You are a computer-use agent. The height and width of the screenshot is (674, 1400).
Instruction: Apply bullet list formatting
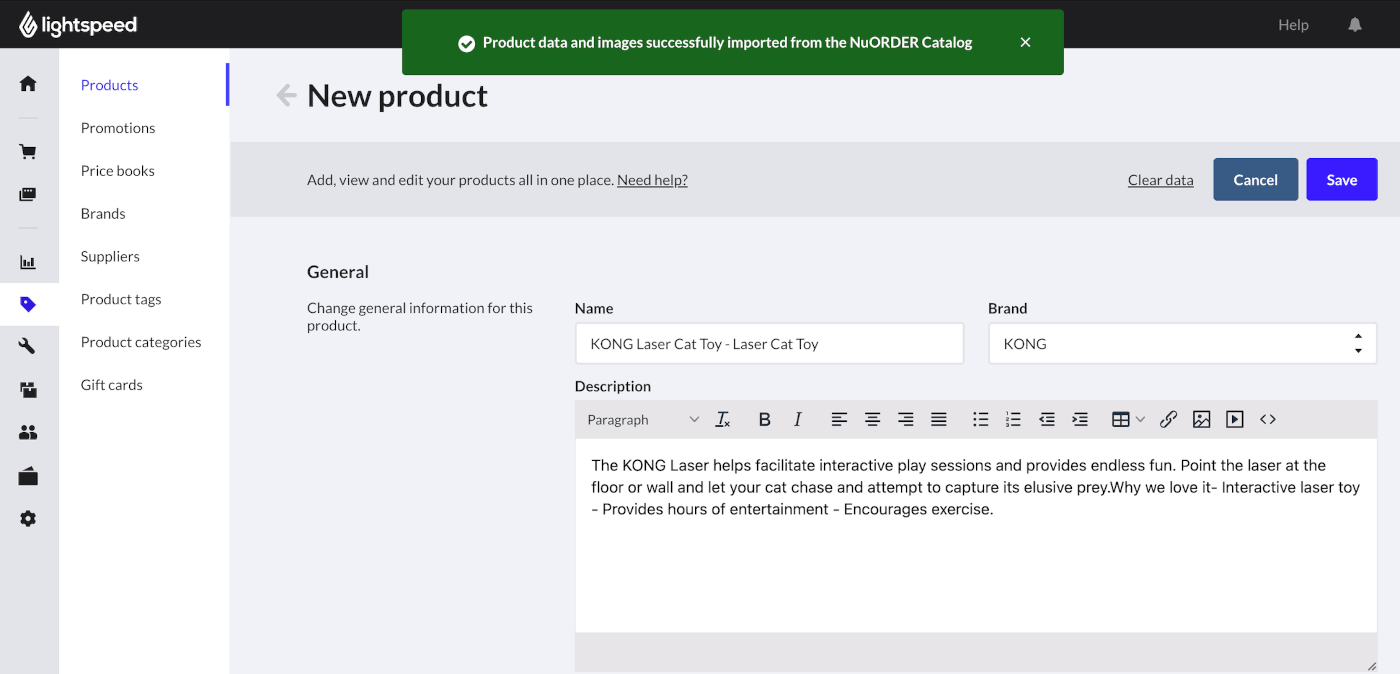[x=980, y=420]
